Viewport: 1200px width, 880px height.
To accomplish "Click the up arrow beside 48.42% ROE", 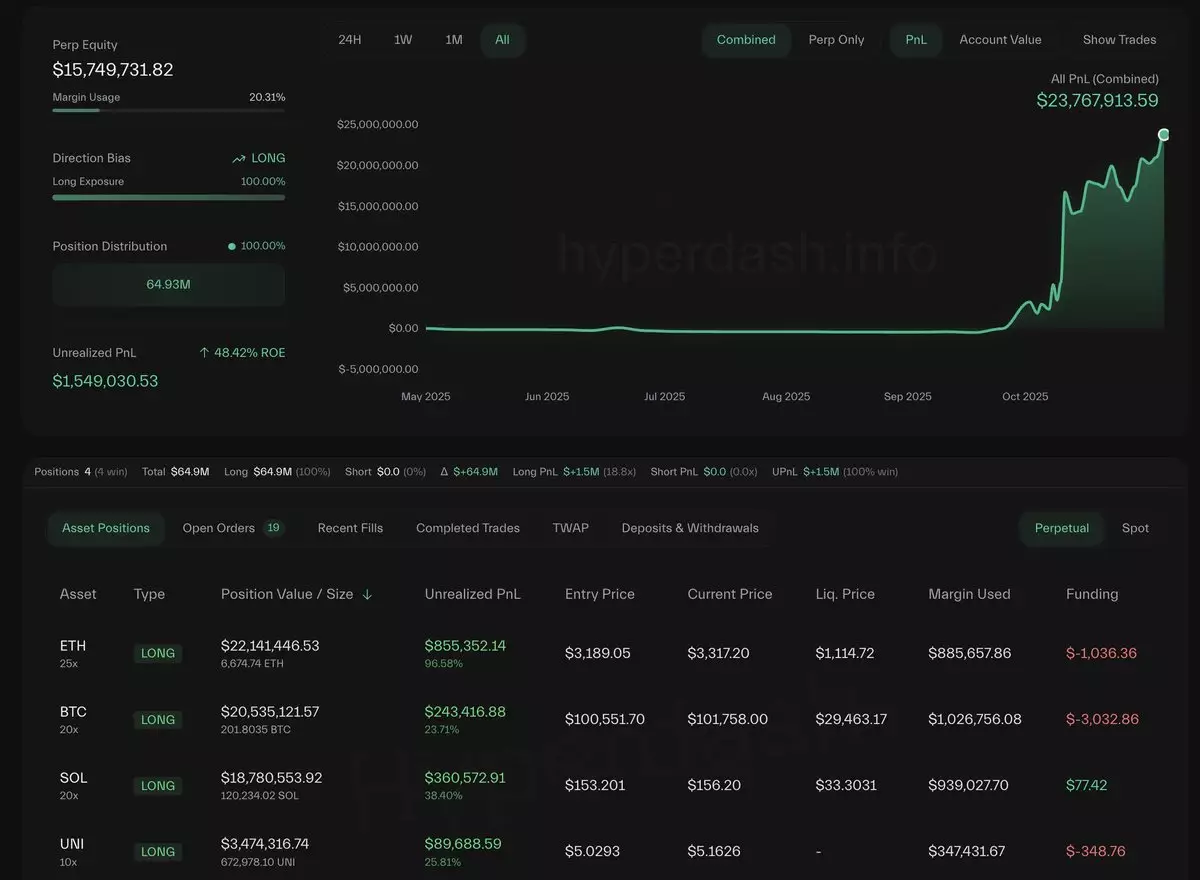I will tap(204, 353).
